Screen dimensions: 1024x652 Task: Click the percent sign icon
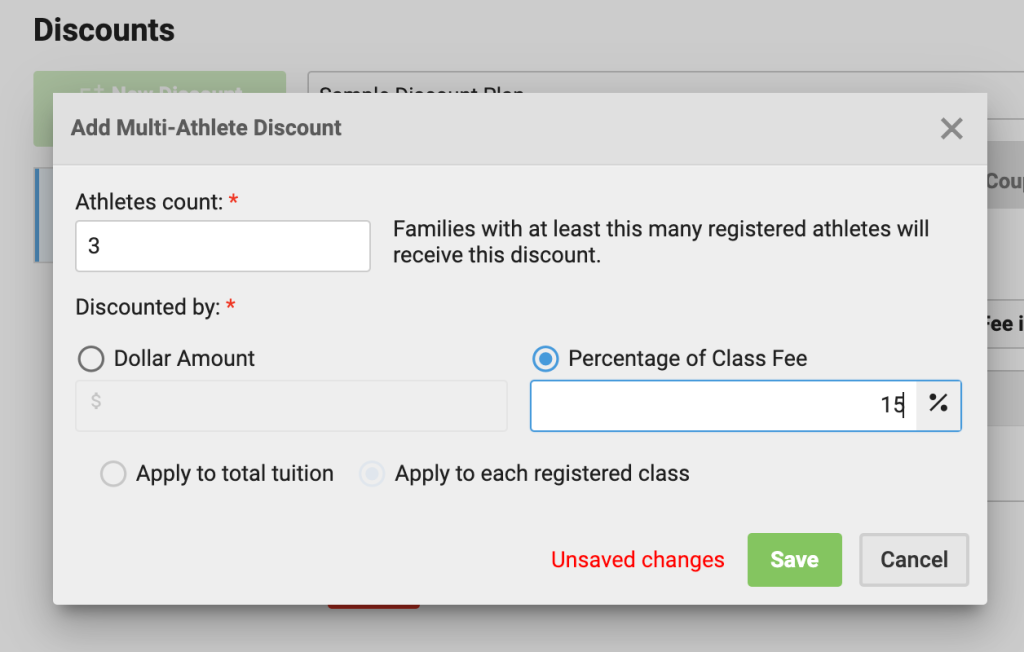pyautogui.click(x=938, y=405)
